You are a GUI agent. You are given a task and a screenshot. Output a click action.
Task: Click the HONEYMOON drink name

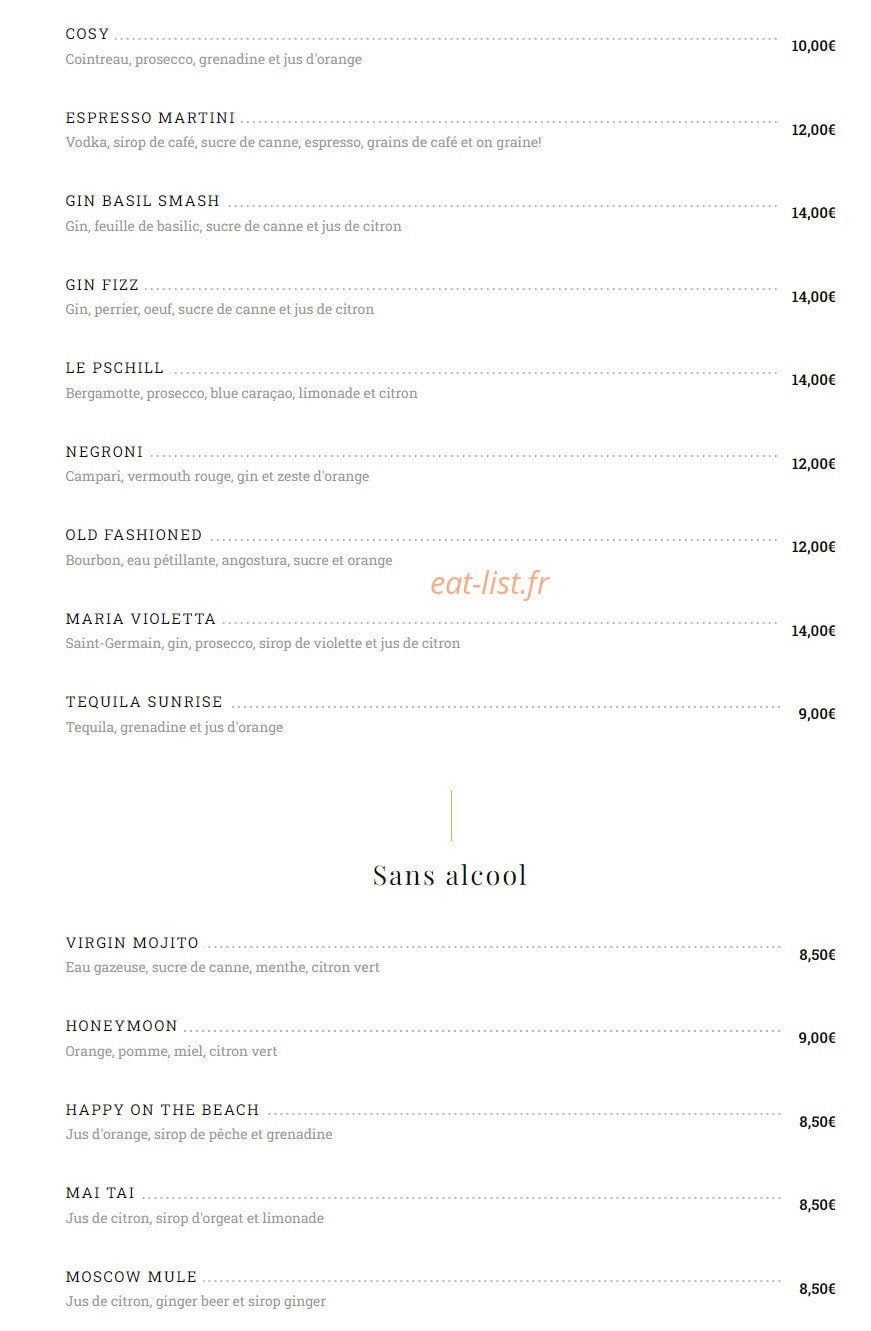pos(121,1026)
